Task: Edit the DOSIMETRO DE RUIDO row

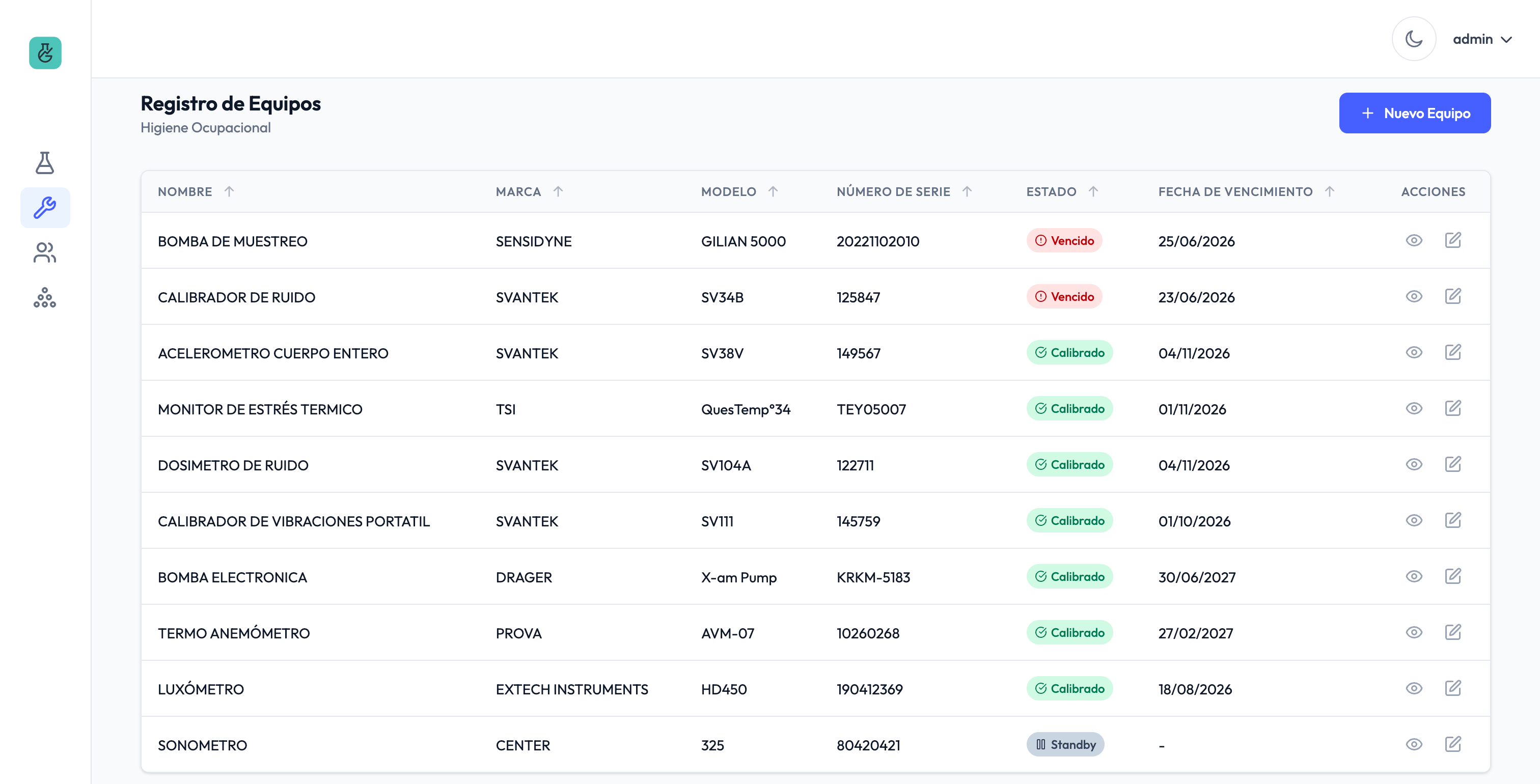Action: tap(1453, 464)
